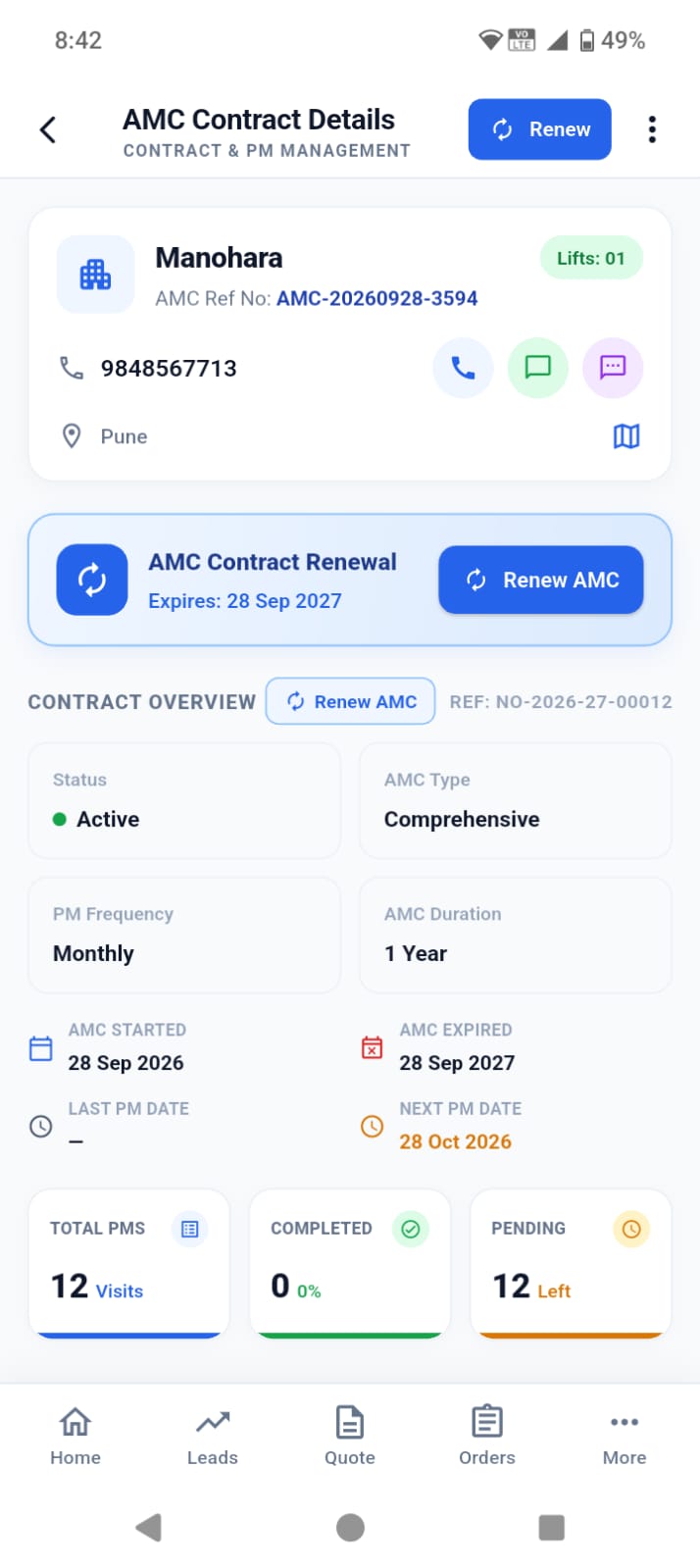The image size is (700, 1568).
Task: Go back with the back arrow
Action: click(48, 129)
